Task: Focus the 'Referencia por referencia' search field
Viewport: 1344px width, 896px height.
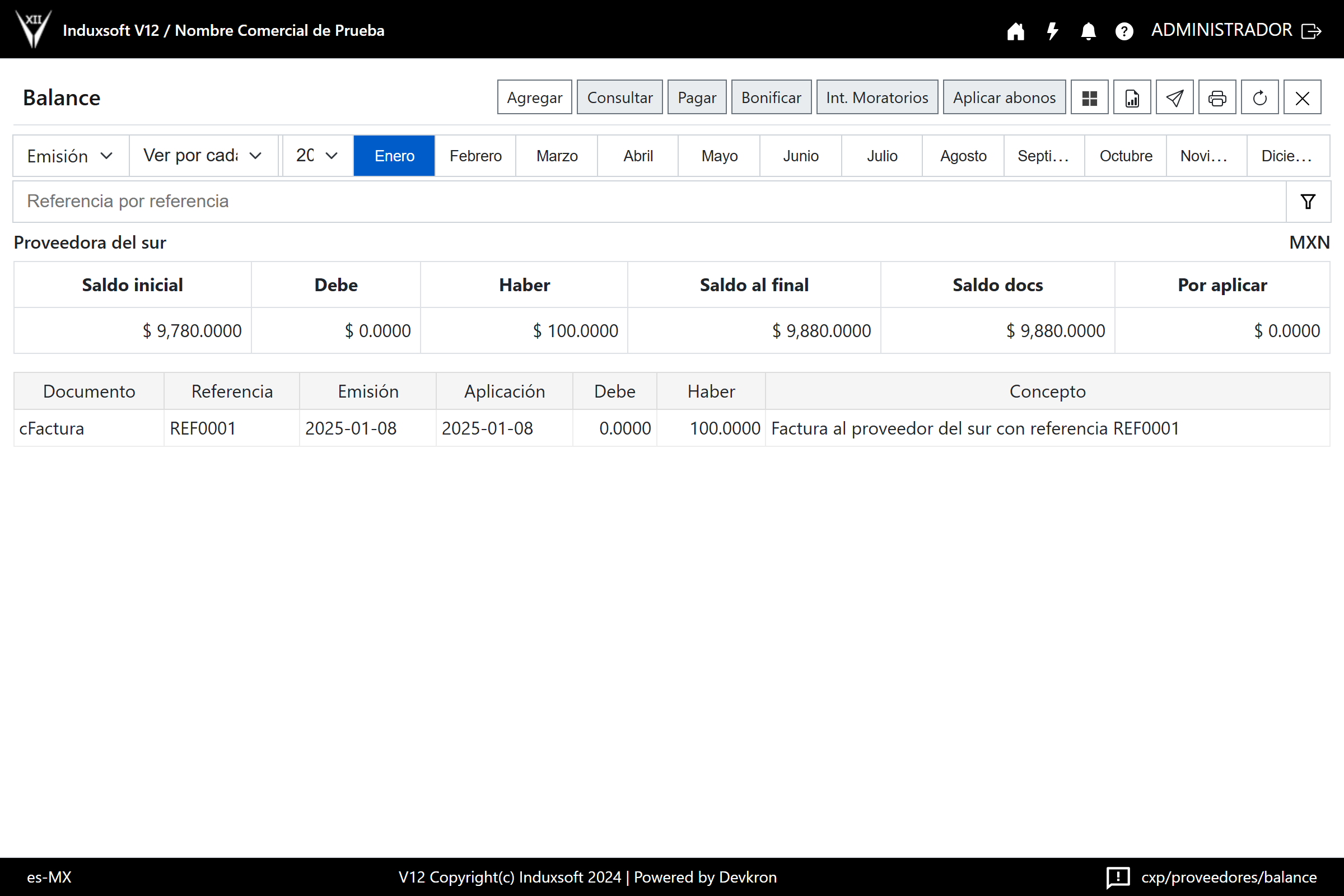Action: click(x=648, y=202)
